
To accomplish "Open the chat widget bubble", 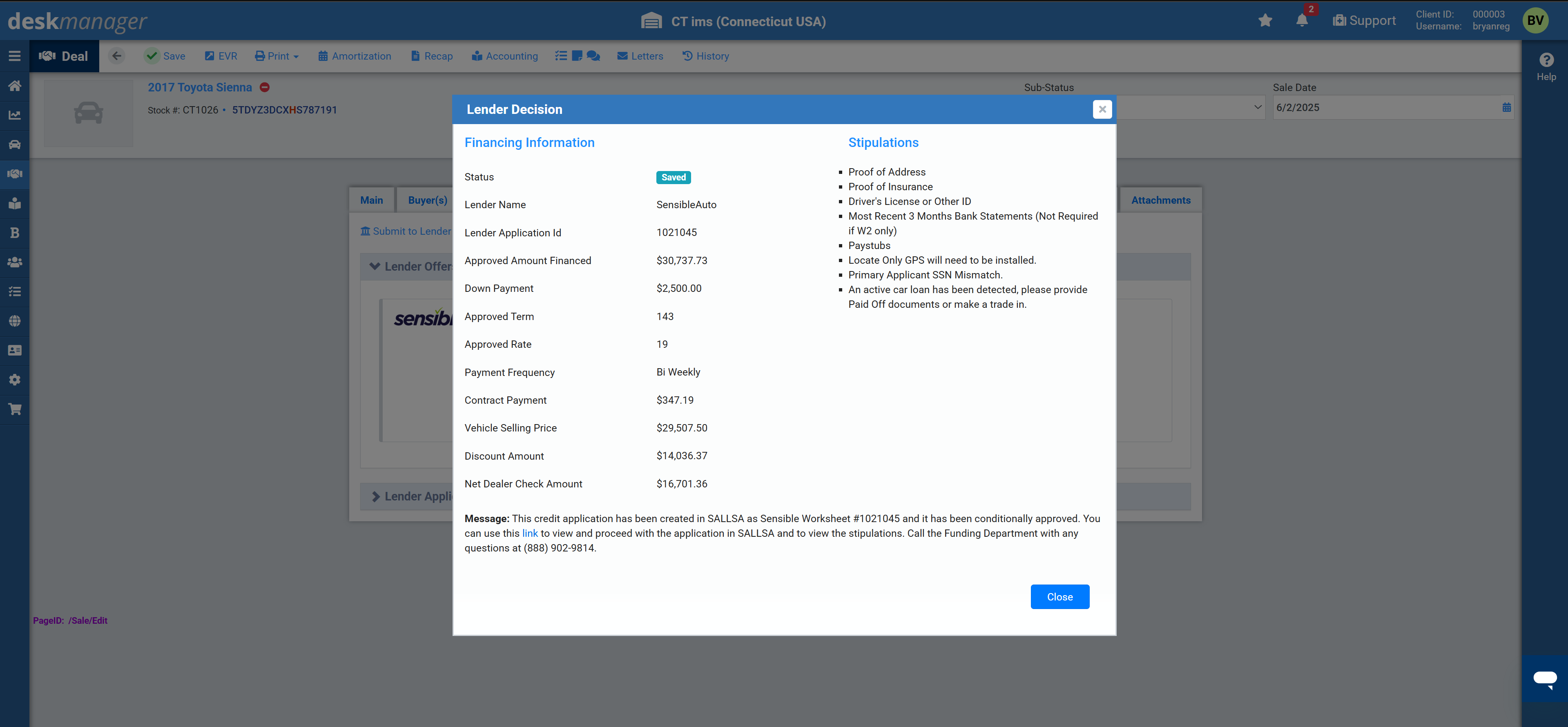I will tap(1545, 679).
